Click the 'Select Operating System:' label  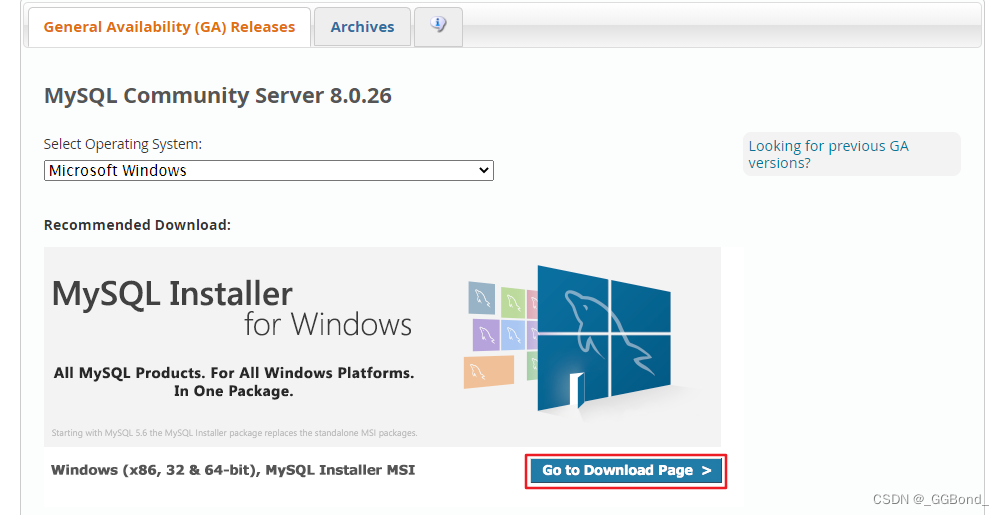coord(123,144)
